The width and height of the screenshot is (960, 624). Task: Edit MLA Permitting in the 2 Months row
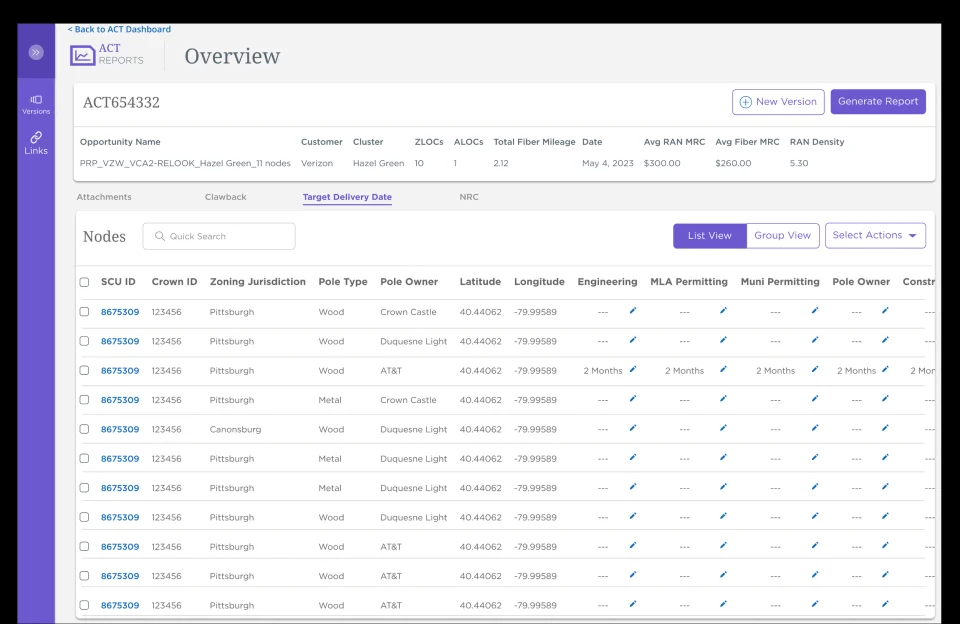(x=723, y=369)
